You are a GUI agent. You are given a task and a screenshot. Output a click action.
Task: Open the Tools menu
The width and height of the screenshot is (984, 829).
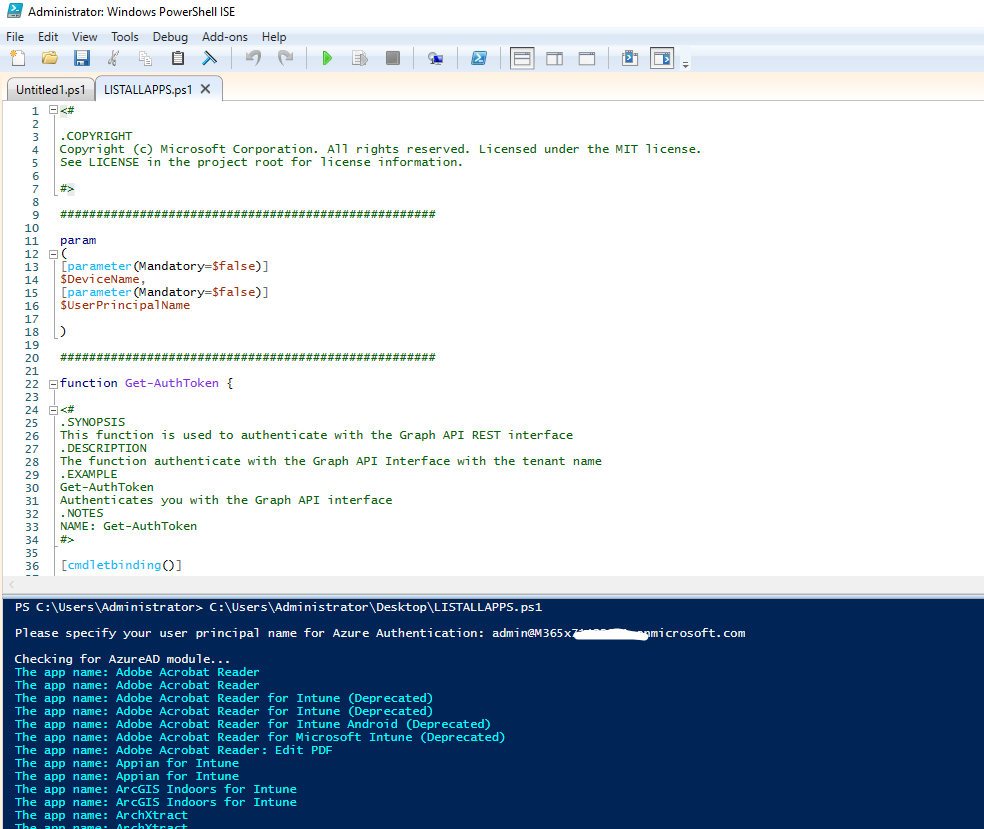tap(125, 37)
